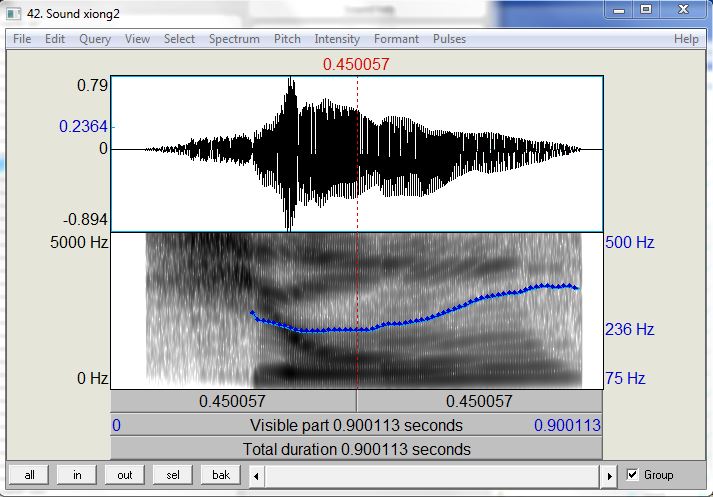Open the Edit menu

coord(55,39)
